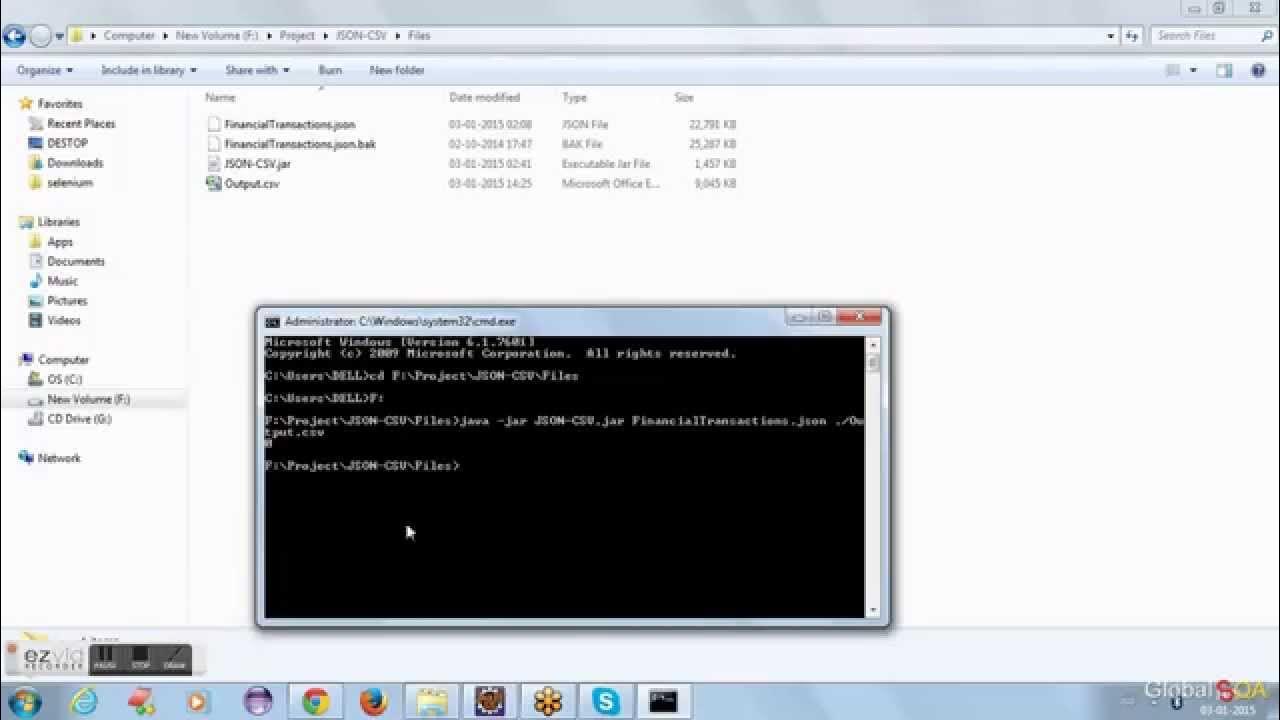Expand the address bar history dropdown arrow
The image size is (1280, 720).
click(1111, 36)
